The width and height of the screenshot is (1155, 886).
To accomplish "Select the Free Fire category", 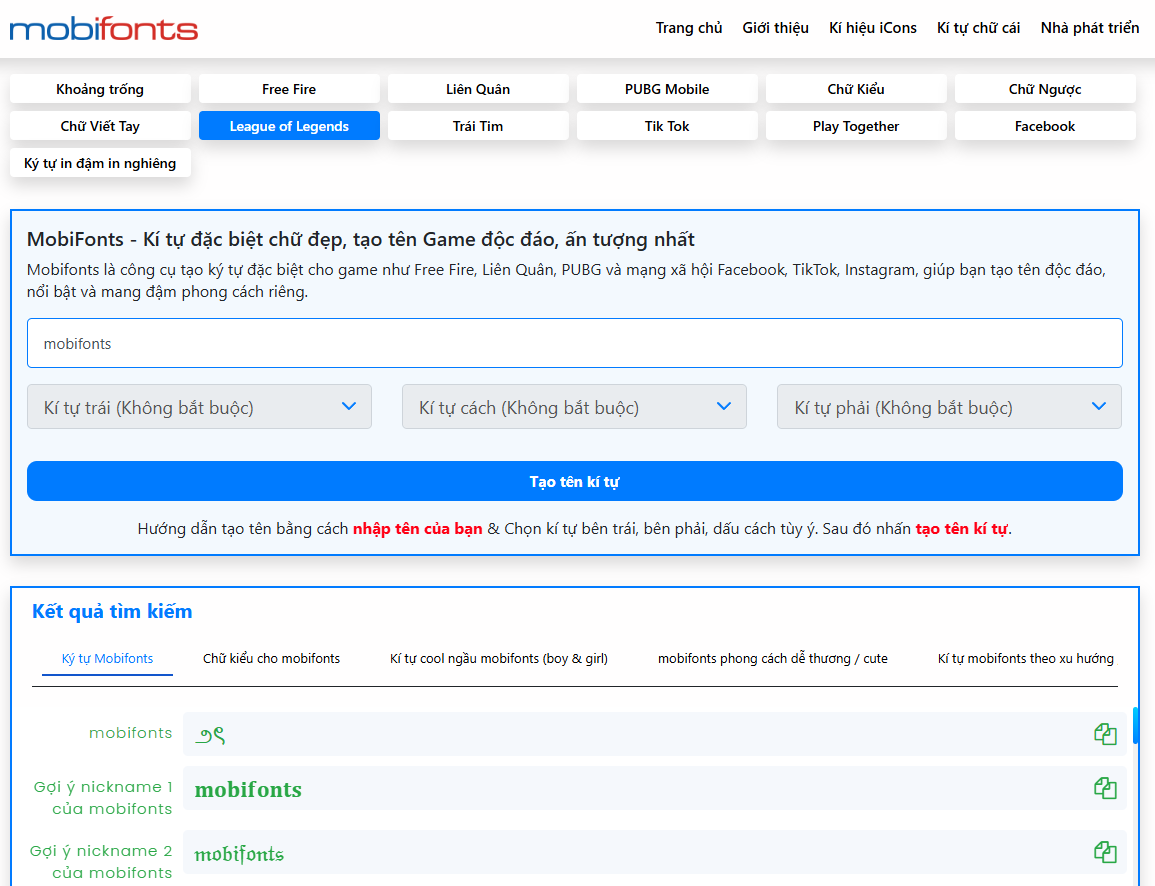I will click(x=289, y=89).
